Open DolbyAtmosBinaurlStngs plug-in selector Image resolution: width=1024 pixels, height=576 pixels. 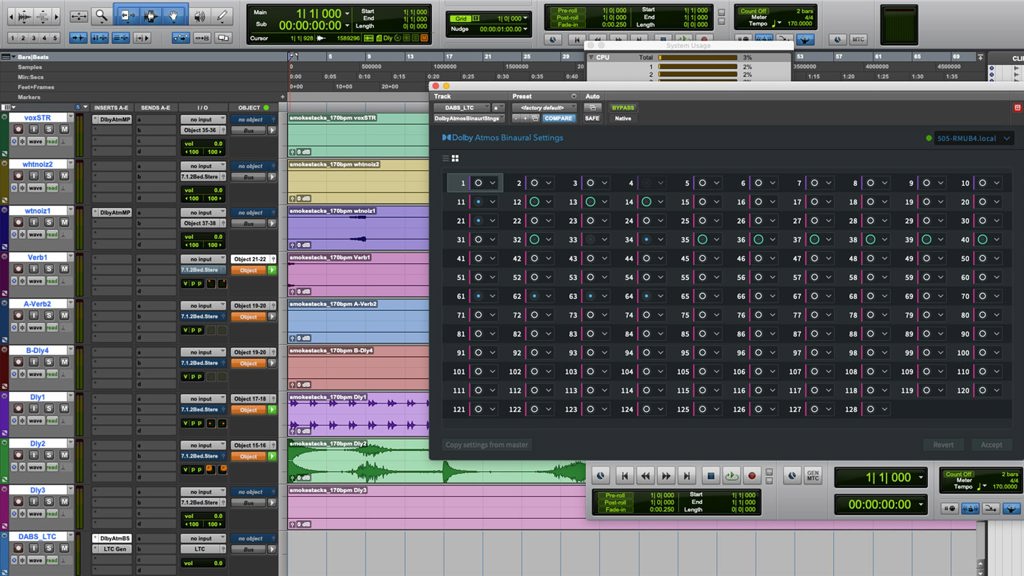pos(469,118)
